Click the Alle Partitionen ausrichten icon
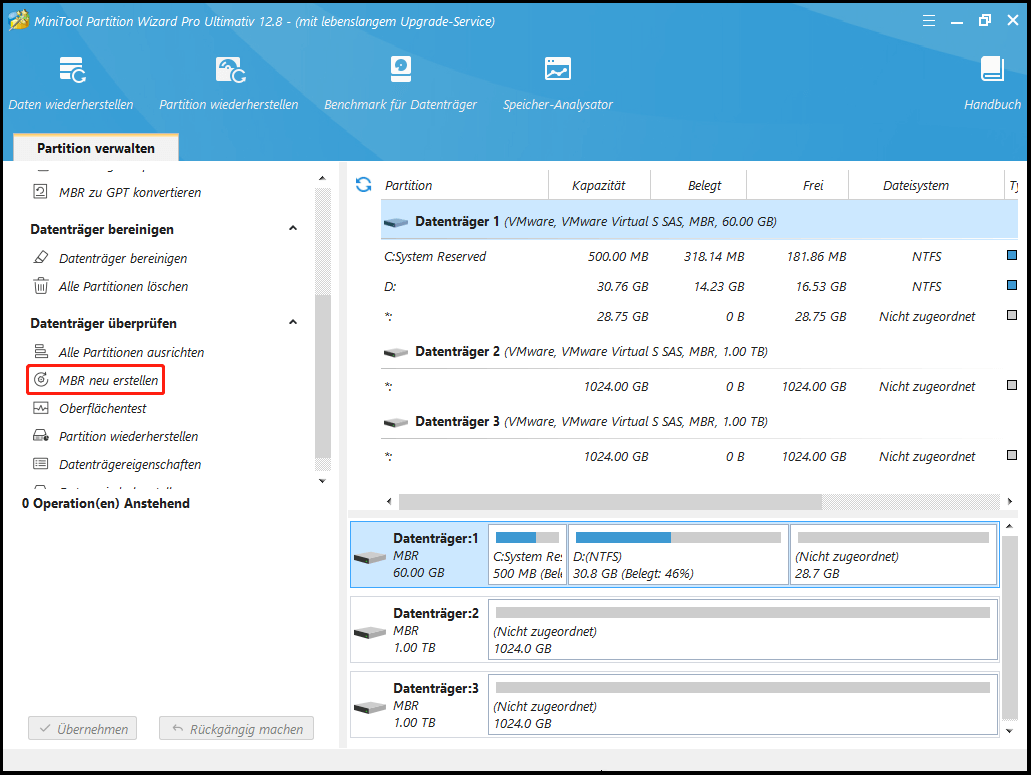Image resolution: width=1031 pixels, height=775 pixels. pyautogui.click(x=41, y=352)
